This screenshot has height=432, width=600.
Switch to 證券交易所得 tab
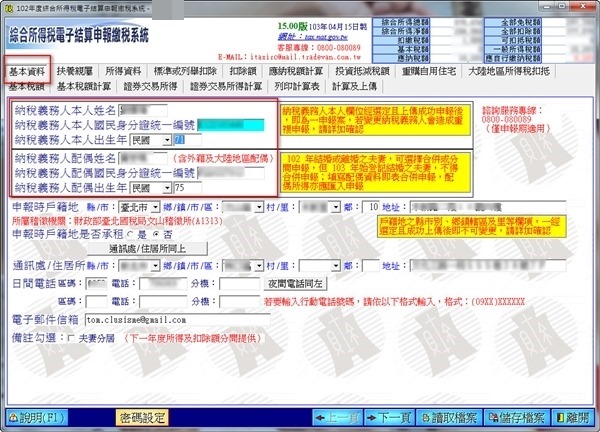point(150,86)
